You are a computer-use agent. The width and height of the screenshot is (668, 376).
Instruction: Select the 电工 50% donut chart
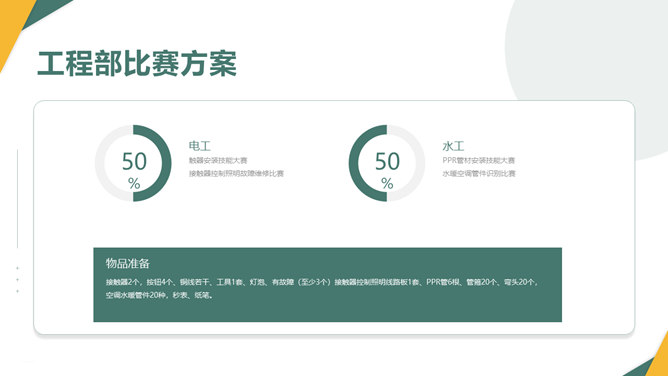133,163
